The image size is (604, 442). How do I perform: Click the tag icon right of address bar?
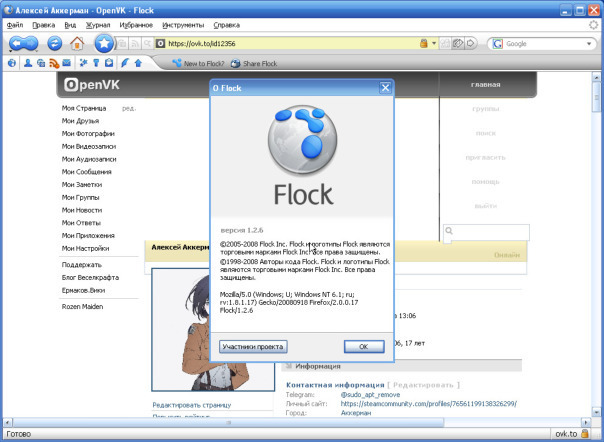[x=458, y=43]
